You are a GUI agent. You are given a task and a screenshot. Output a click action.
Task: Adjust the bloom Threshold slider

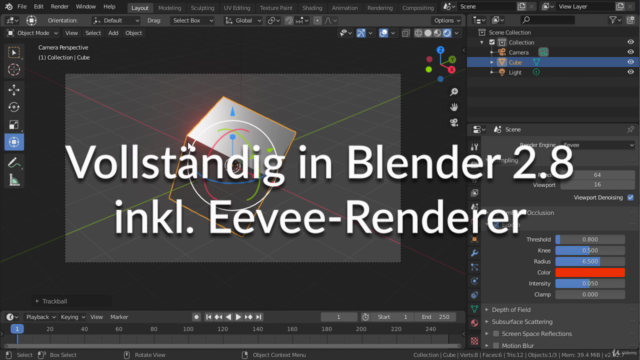click(x=590, y=240)
